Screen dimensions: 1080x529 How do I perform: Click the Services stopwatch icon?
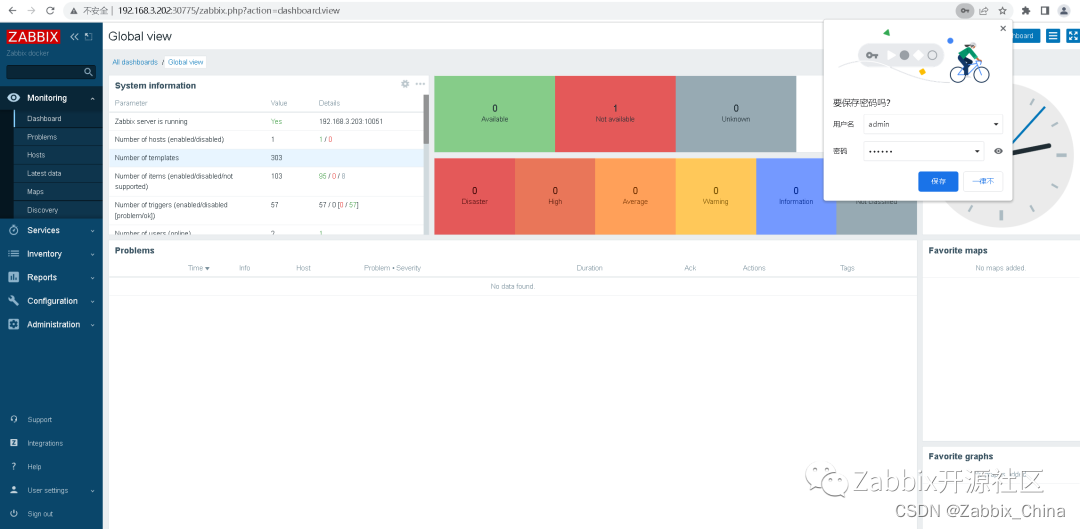tap(14, 230)
